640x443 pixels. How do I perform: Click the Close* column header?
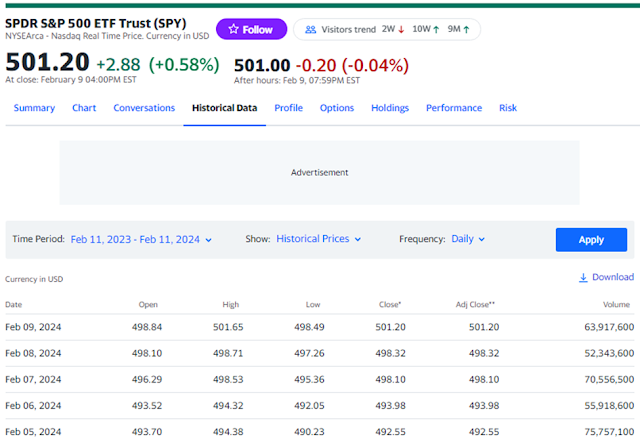[x=390, y=305]
